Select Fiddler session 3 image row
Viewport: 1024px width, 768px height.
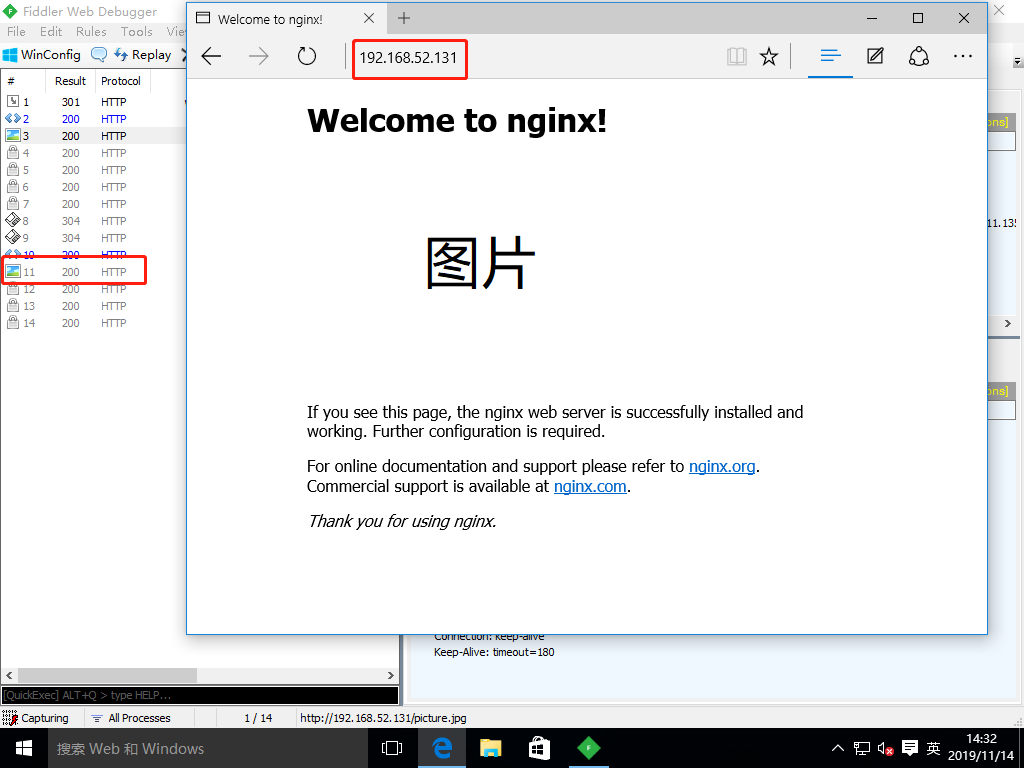pyautogui.click(x=93, y=136)
